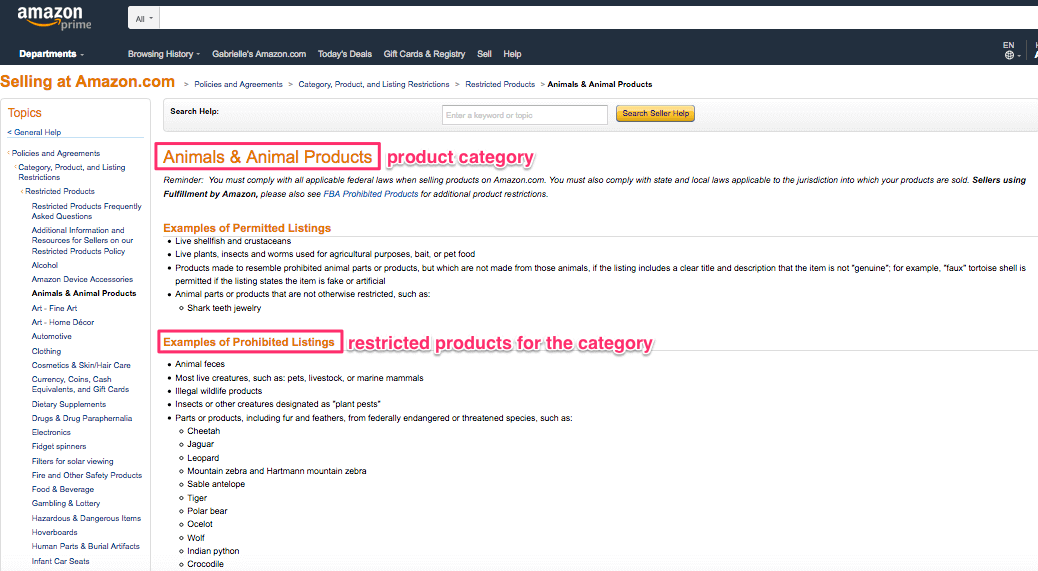This screenshot has width=1038, height=571.
Task: Open Restricted Products Frequently Asked Questions
Action: pos(86,211)
